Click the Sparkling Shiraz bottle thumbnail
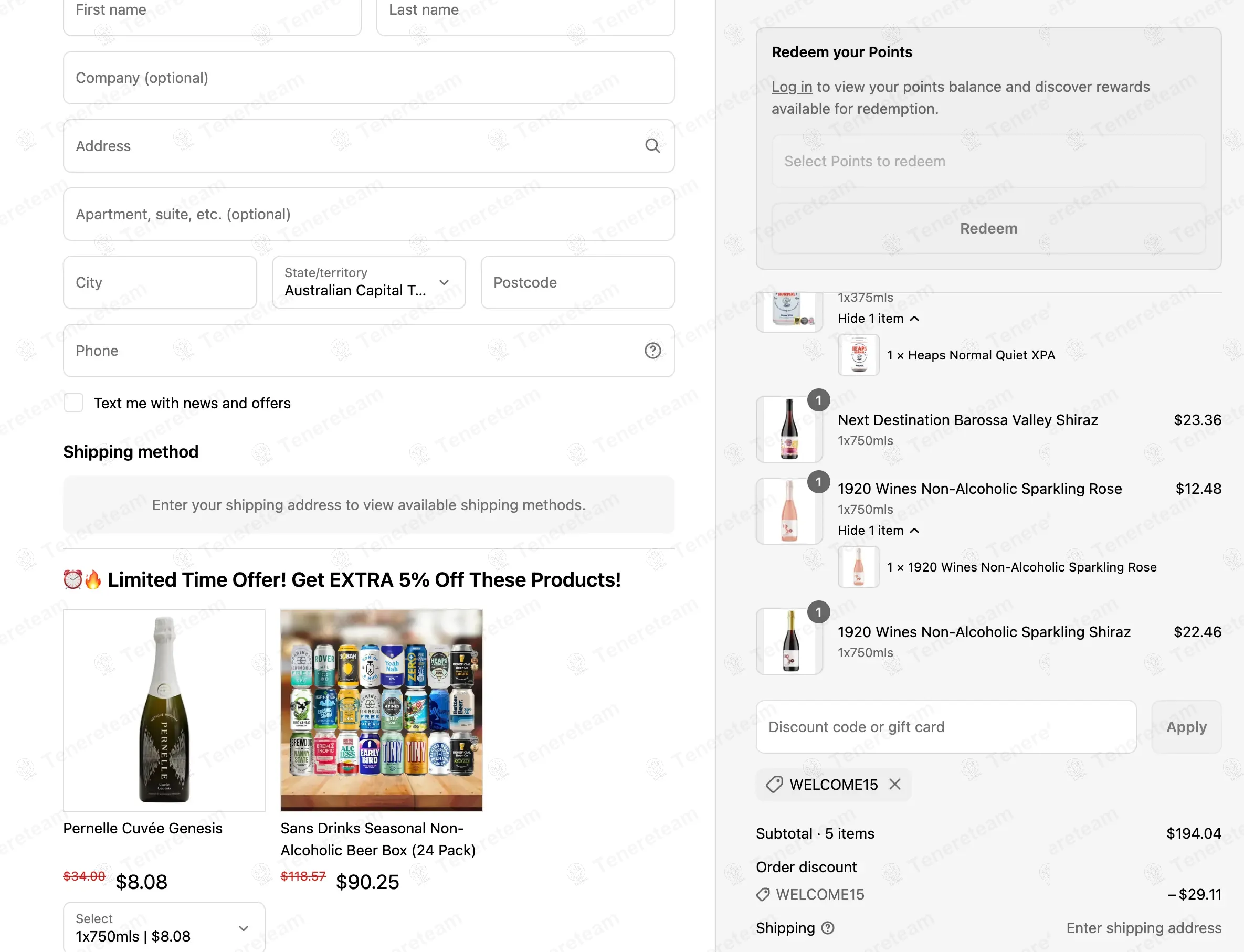This screenshot has width=1244, height=952. tap(789, 641)
